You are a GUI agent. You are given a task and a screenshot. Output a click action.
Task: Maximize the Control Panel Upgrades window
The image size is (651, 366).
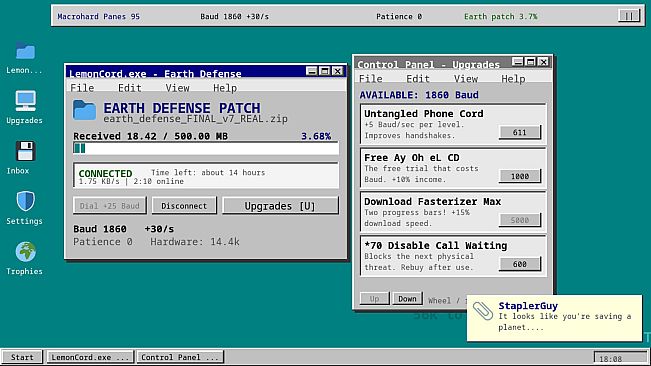530,62
